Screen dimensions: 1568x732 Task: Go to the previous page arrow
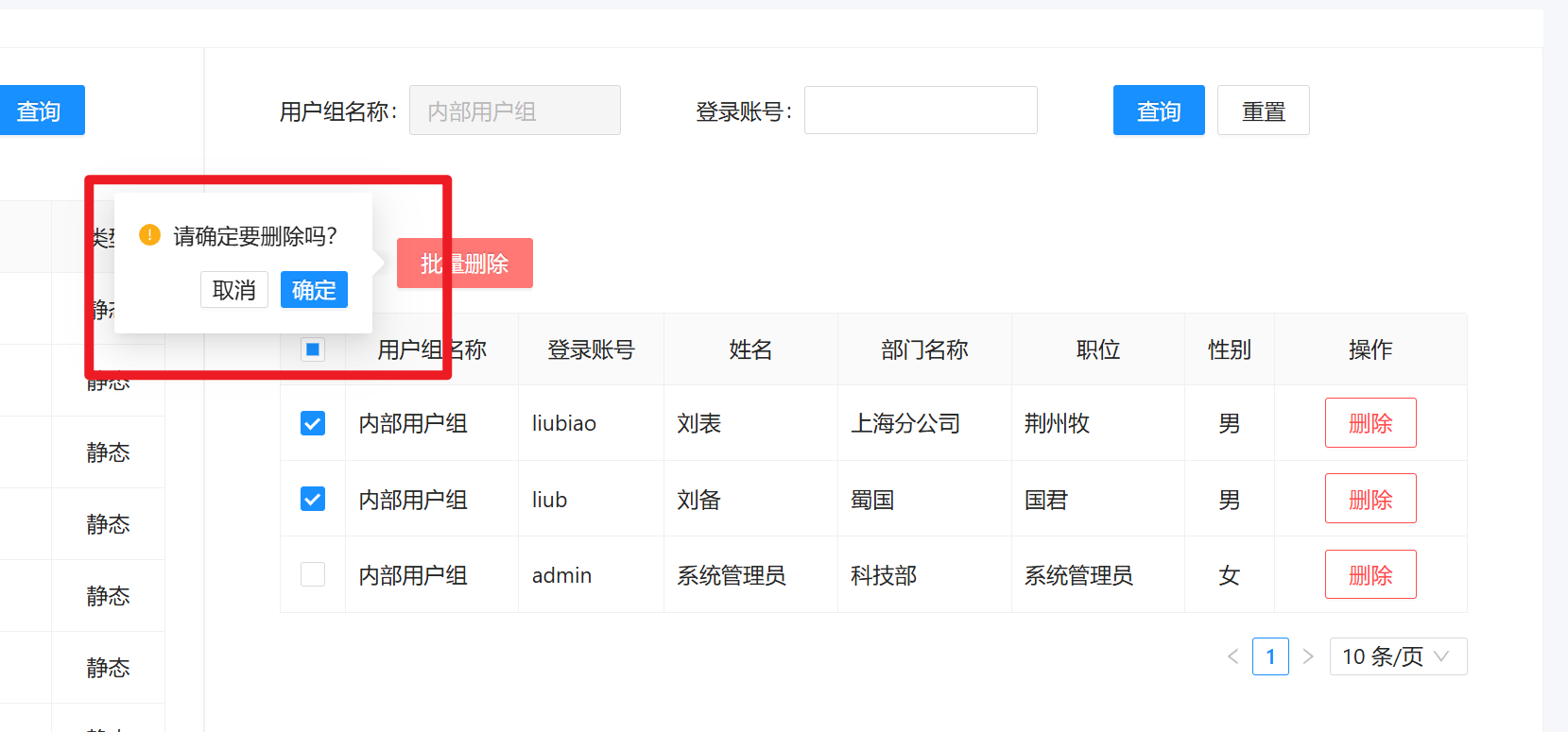[x=1232, y=656]
